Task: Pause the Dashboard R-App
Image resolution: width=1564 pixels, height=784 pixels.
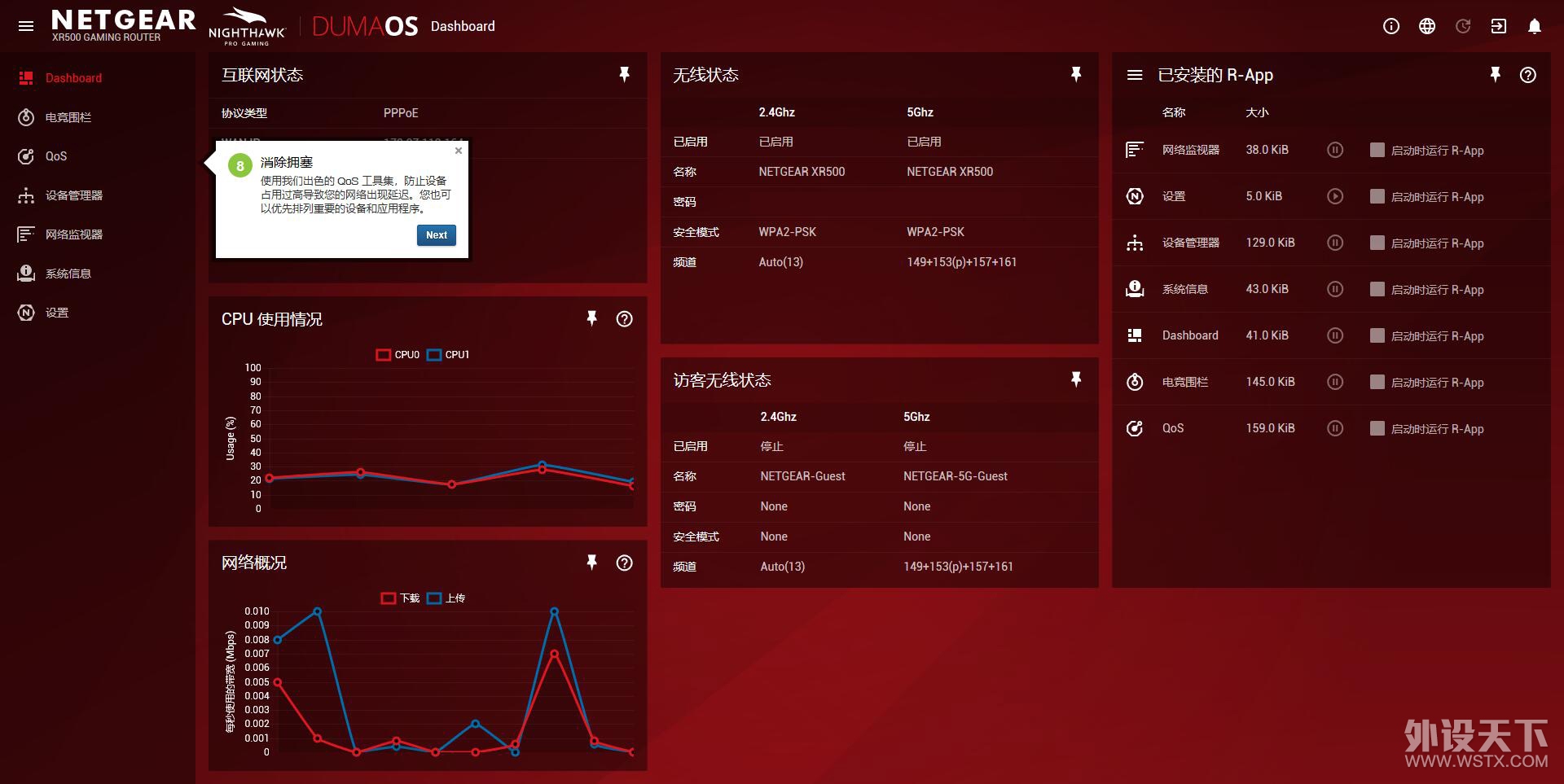Action: (x=1335, y=335)
